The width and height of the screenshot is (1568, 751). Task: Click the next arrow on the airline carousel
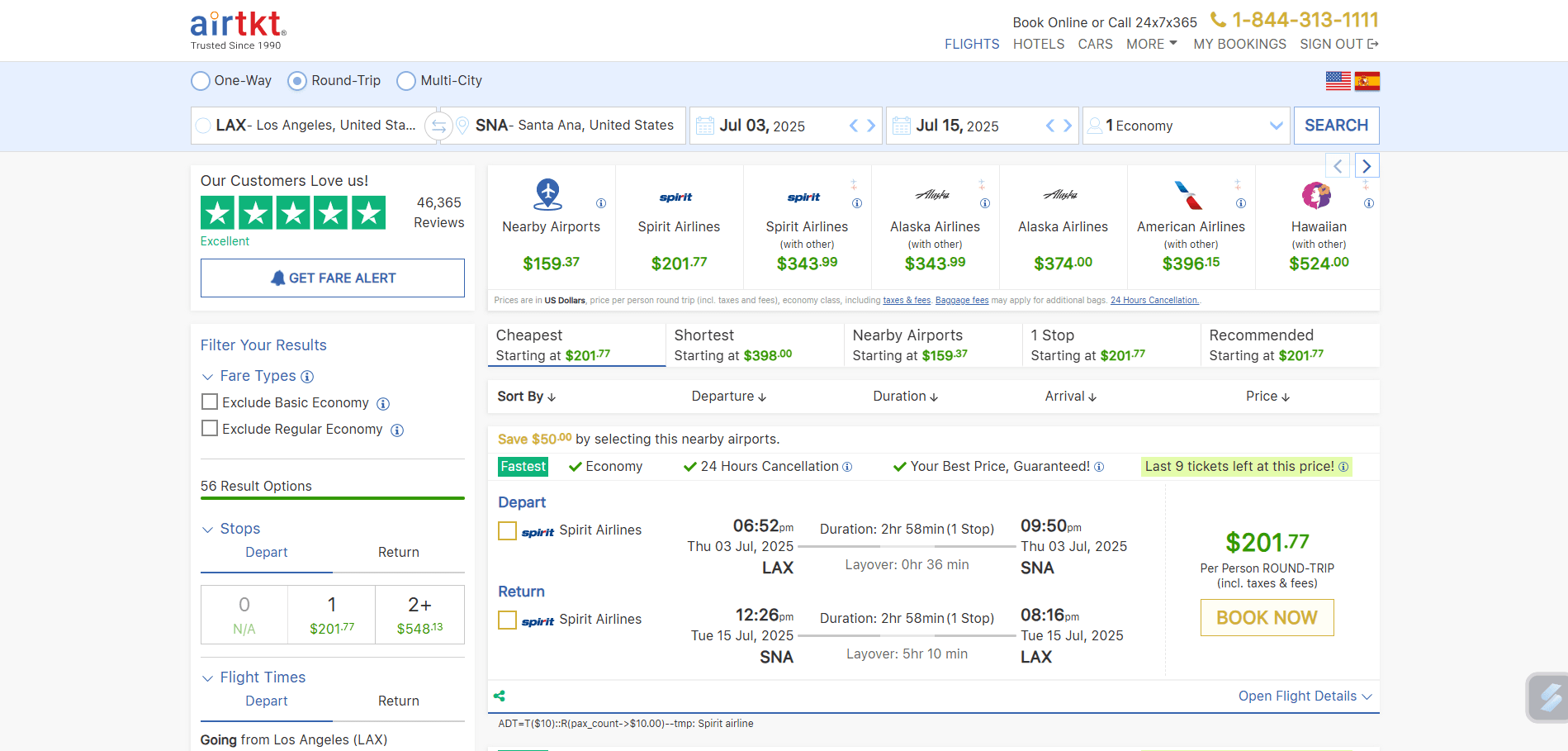1367,165
